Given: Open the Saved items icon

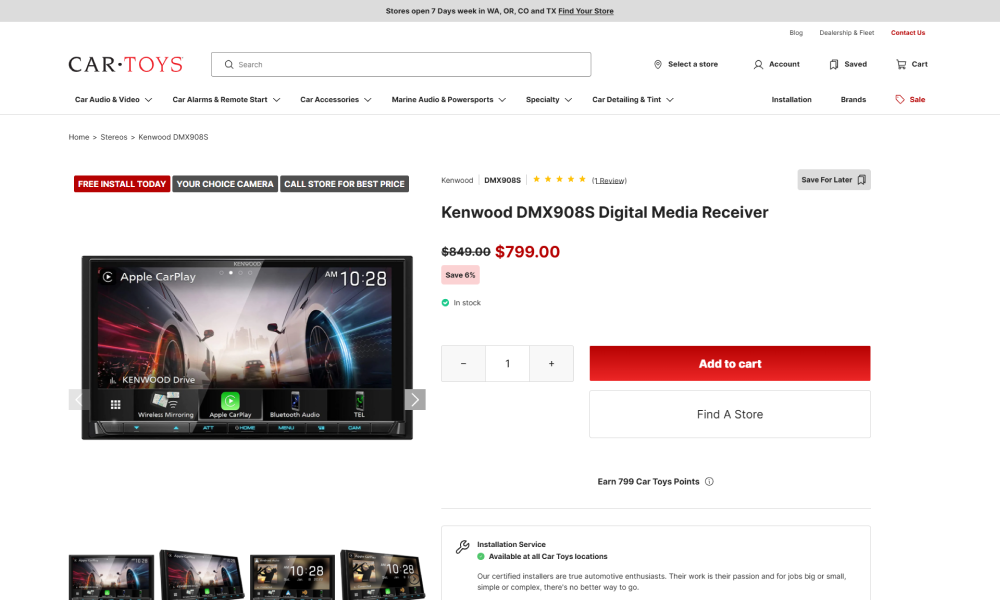Looking at the screenshot, I should [x=834, y=64].
